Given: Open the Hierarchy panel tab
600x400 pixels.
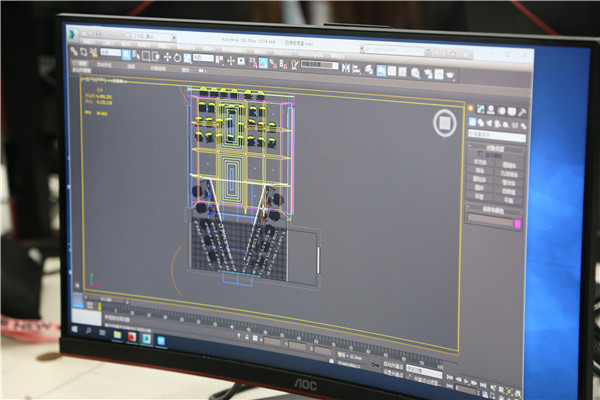Looking at the screenshot, I should click(x=492, y=110).
